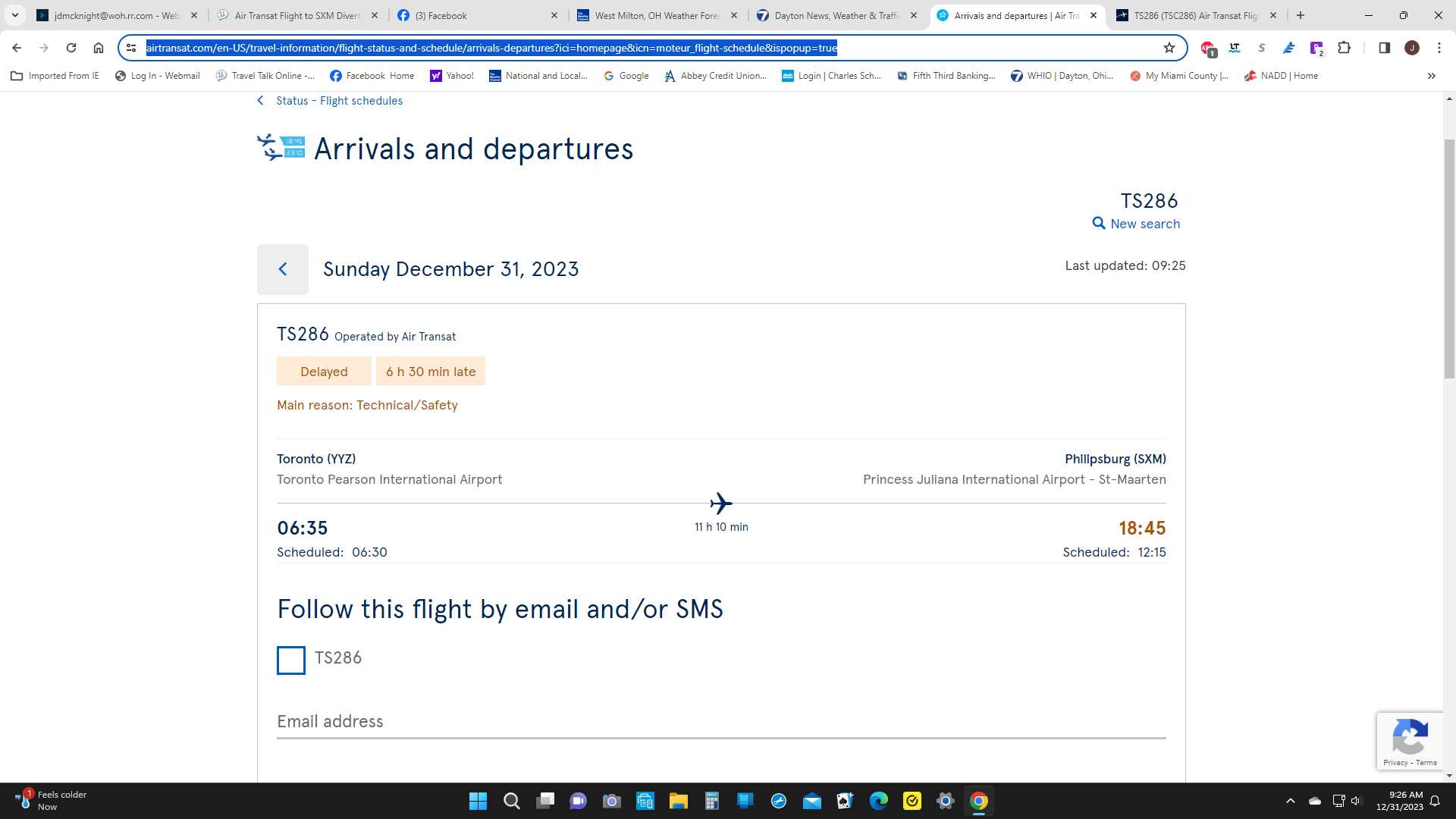The width and height of the screenshot is (1456, 819).
Task: Open the browser Extensions puzzle icon
Action: (x=1344, y=48)
